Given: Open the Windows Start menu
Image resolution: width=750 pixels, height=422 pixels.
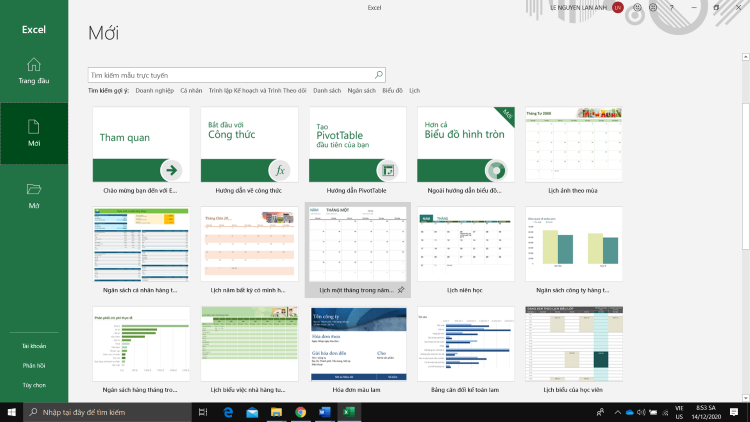Looking at the screenshot, I should click(x=11, y=412).
